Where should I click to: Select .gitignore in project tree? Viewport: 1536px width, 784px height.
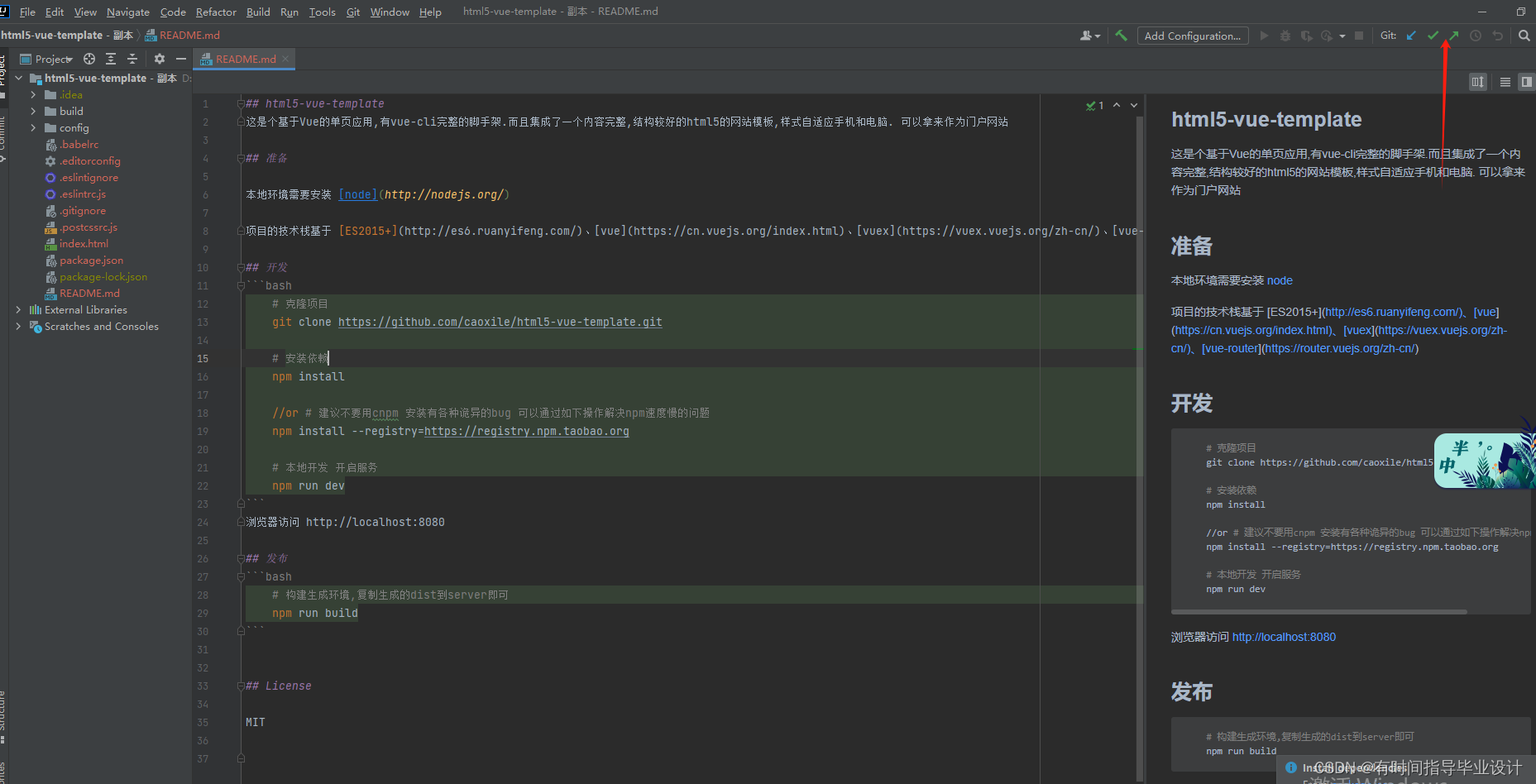pyautogui.click(x=83, y=210)
